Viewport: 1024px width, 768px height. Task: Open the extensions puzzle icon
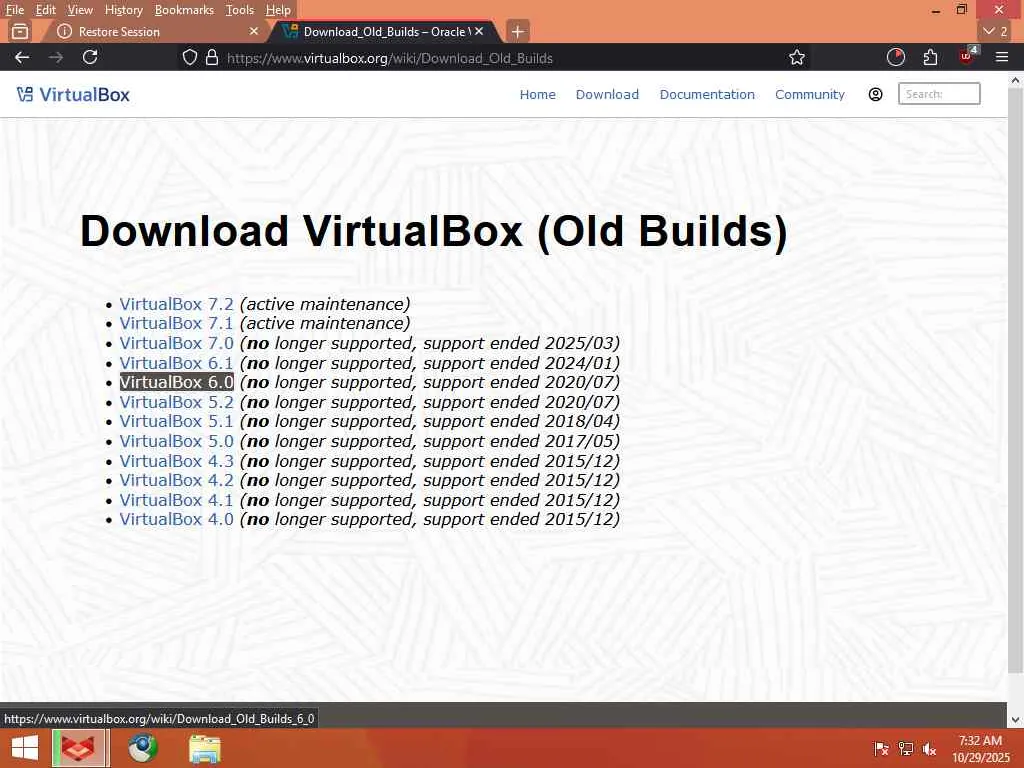coord(931,57)
